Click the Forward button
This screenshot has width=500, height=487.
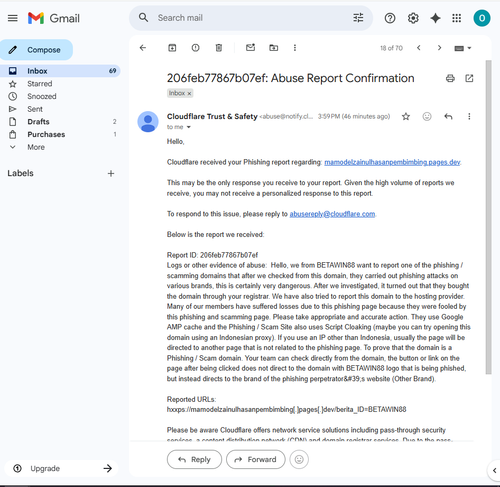[256, 459]
